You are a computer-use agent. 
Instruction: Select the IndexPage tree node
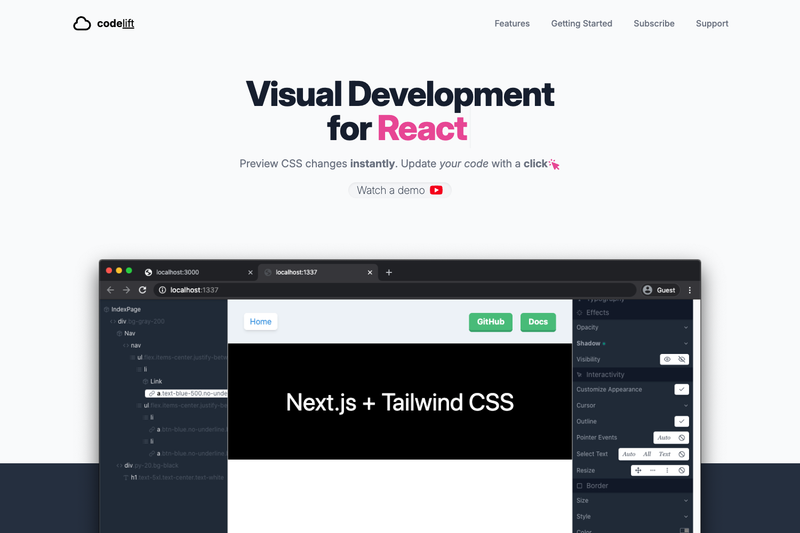click(122, 309)
